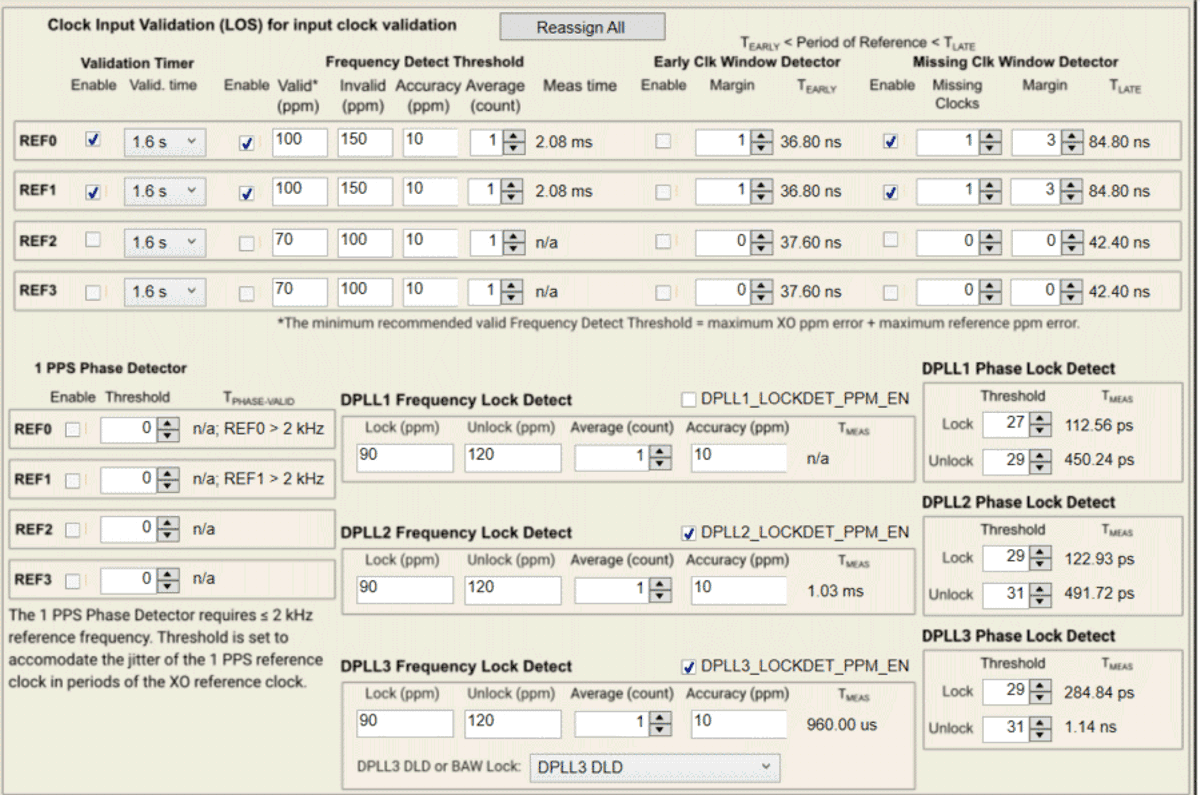Viewport: 1200px width, 795px height.
Task: Click the DPLL2 Lock ppm input field
Action: [404, 590]
